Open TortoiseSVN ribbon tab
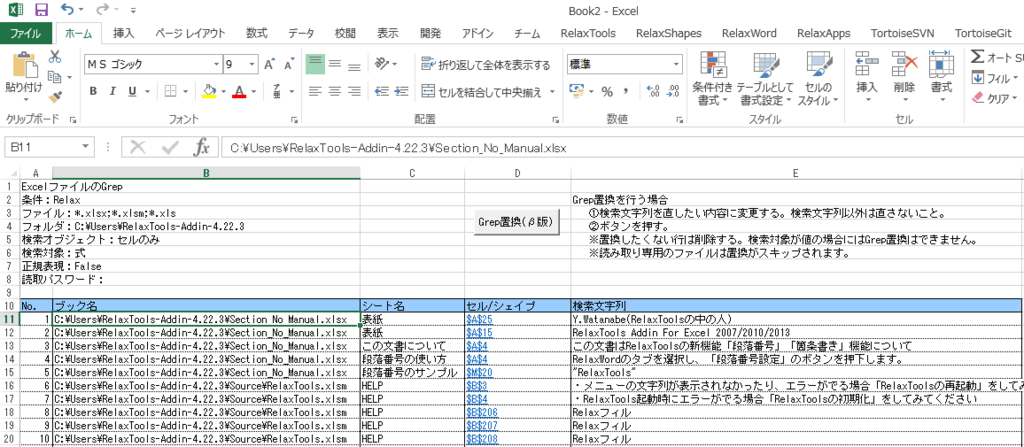The image size is (1024, 447). 903,33
